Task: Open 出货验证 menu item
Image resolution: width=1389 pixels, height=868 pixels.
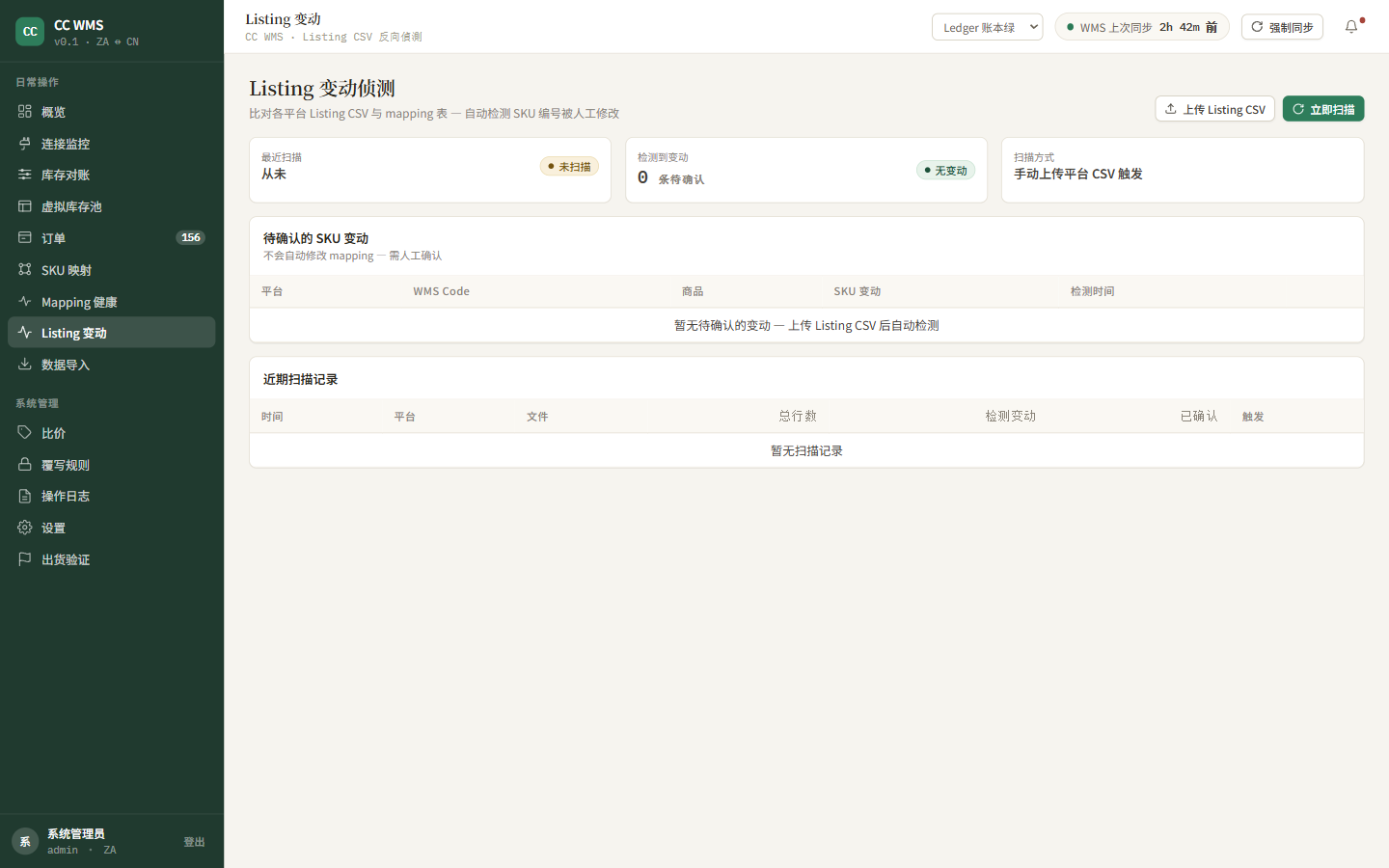Action: point(112,559)
